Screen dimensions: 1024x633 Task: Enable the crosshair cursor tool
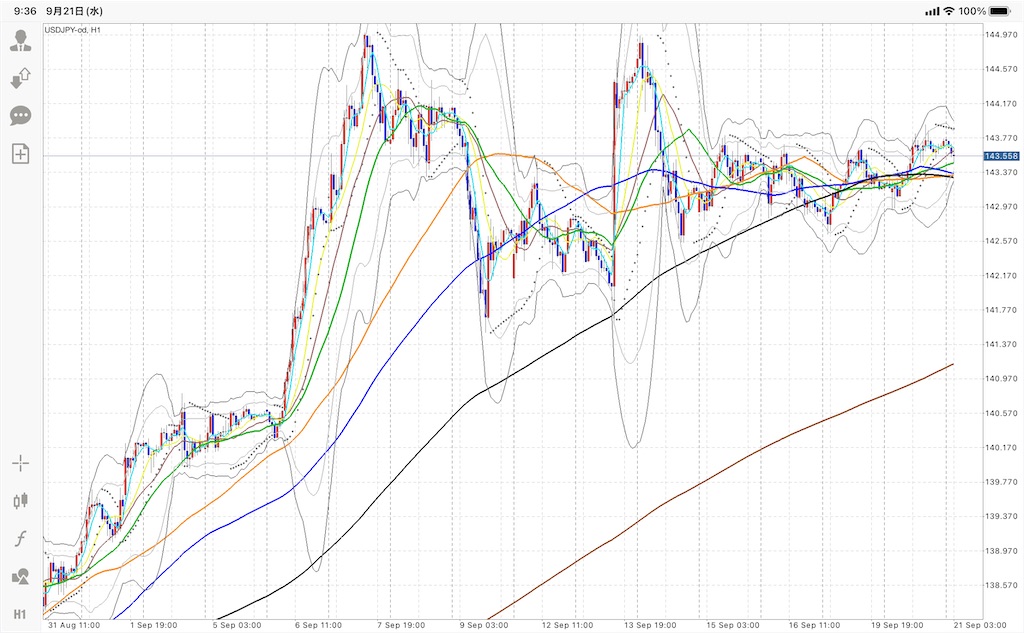tap(20, 464)
